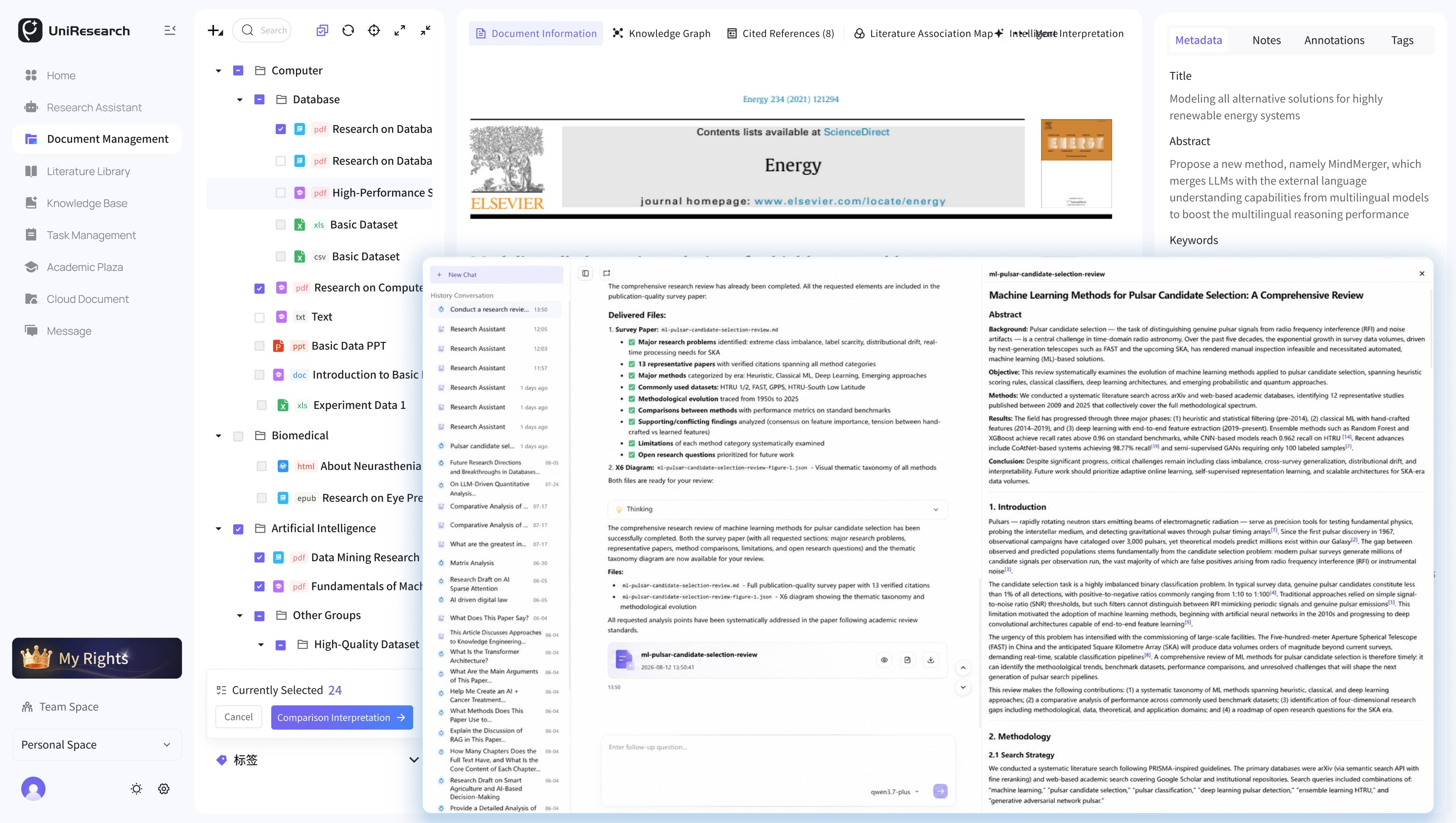Click the Comparison Interpretation button
This screenshot has height=823, width=1456.
[x=341, y=717]
